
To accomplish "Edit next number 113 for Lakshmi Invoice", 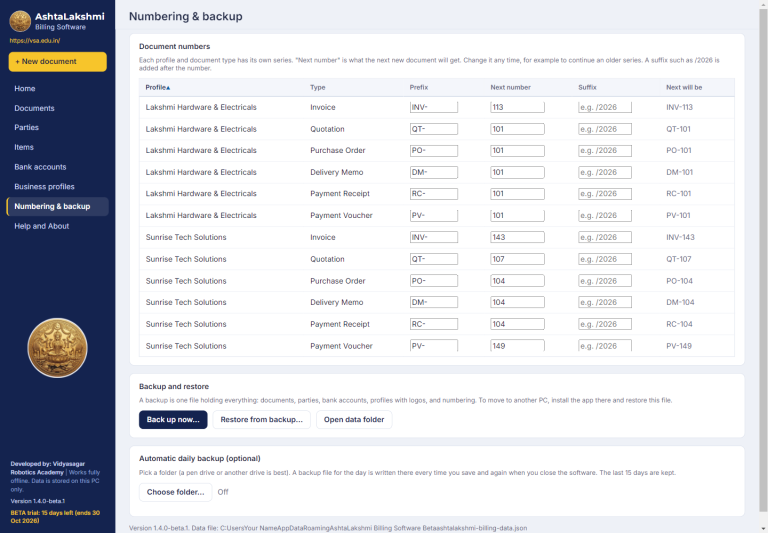I will click(x=517, y=107).
